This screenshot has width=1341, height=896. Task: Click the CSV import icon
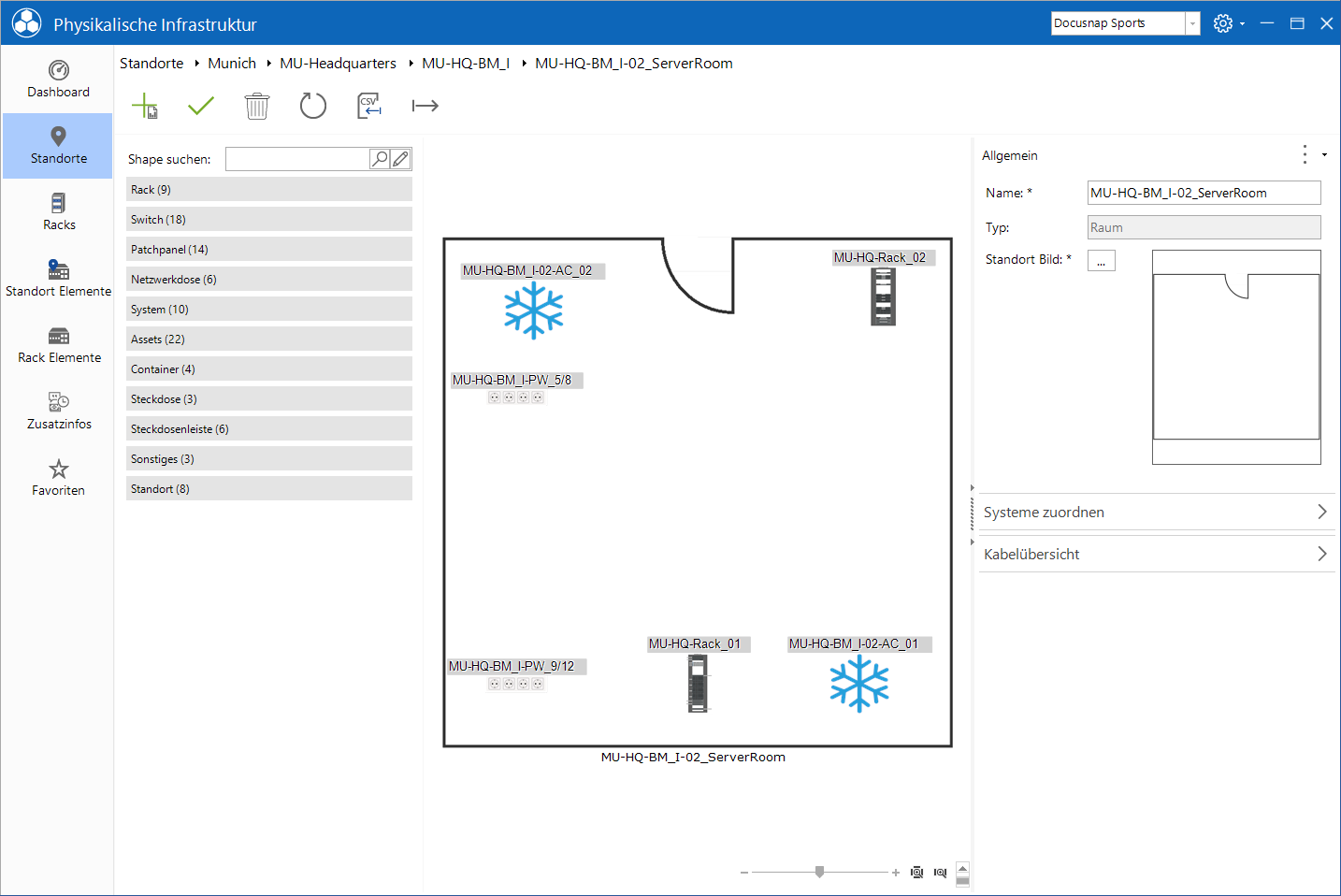(x=369, y=106)
